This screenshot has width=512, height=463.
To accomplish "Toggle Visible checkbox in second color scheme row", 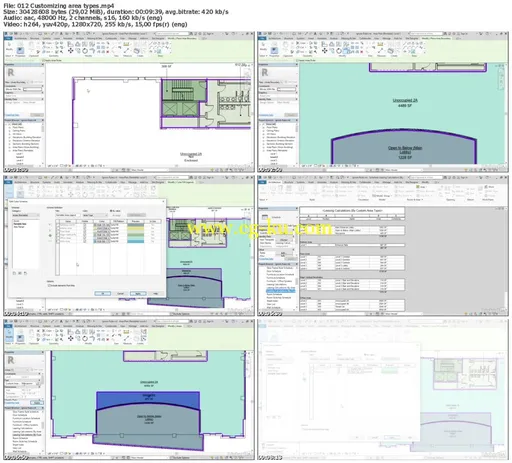I will (x=85, y=228).
